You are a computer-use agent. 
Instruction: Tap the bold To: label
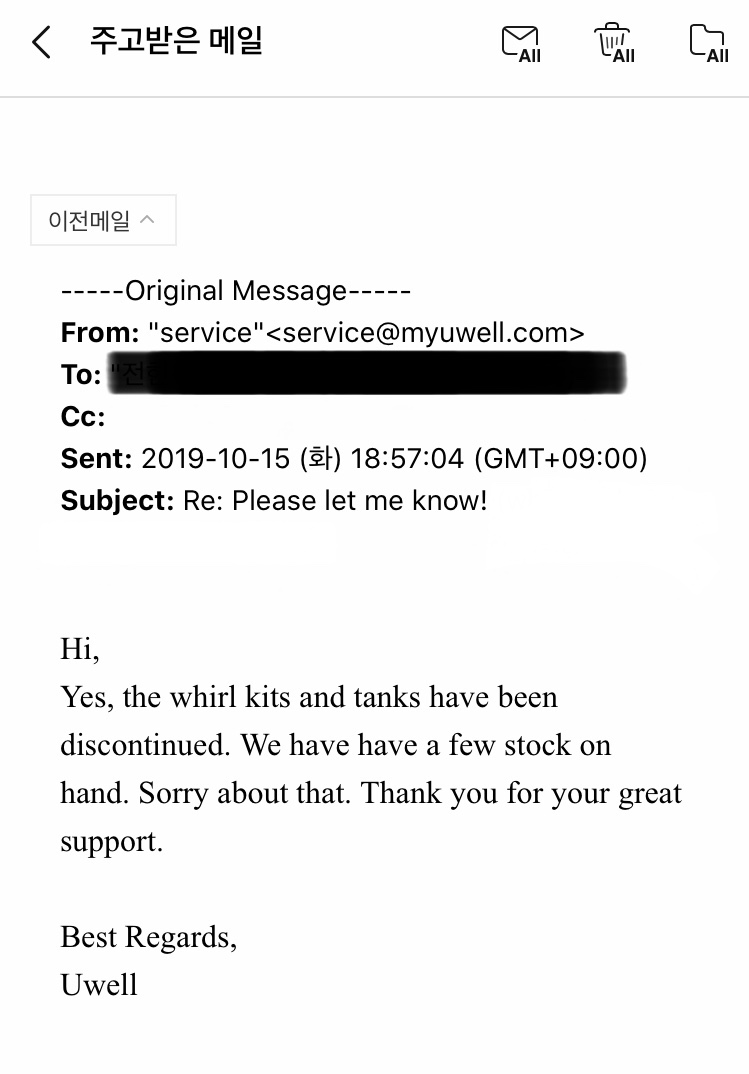click(81, 375)
